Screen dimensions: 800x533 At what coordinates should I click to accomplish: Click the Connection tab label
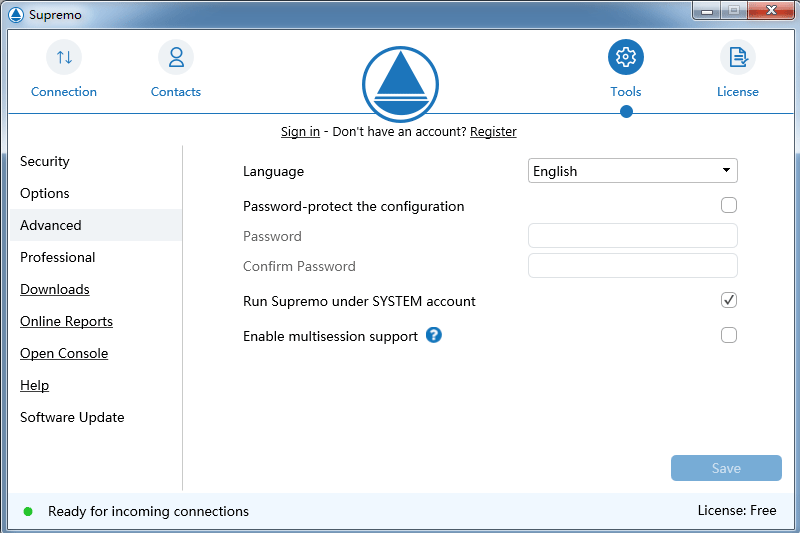click(x=64, y=92)
